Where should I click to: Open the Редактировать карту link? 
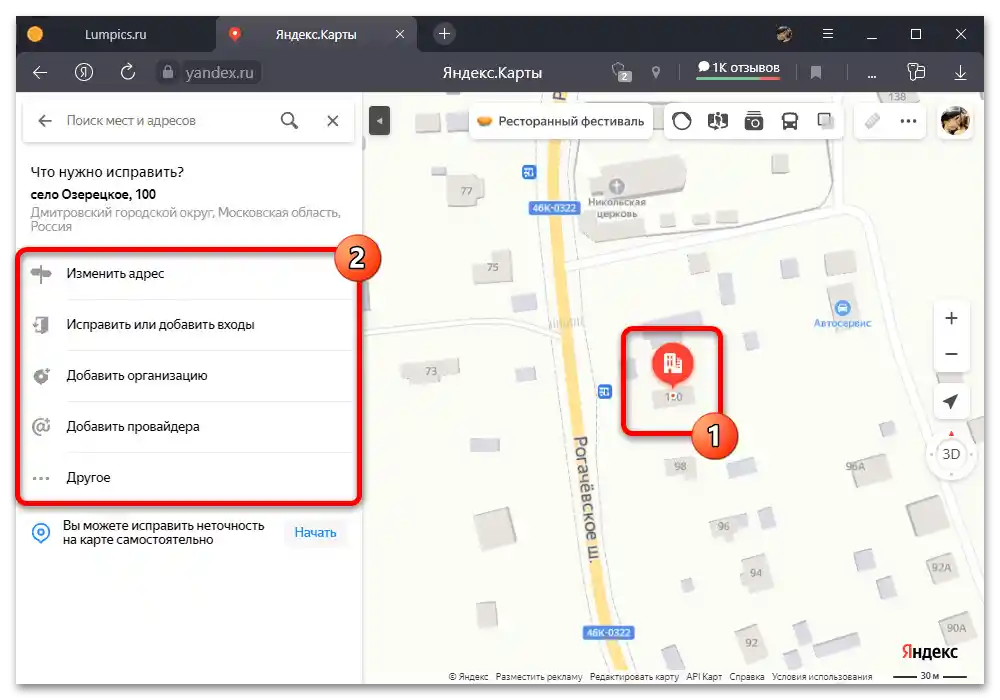pyautogui.click(x=634, y=676)
